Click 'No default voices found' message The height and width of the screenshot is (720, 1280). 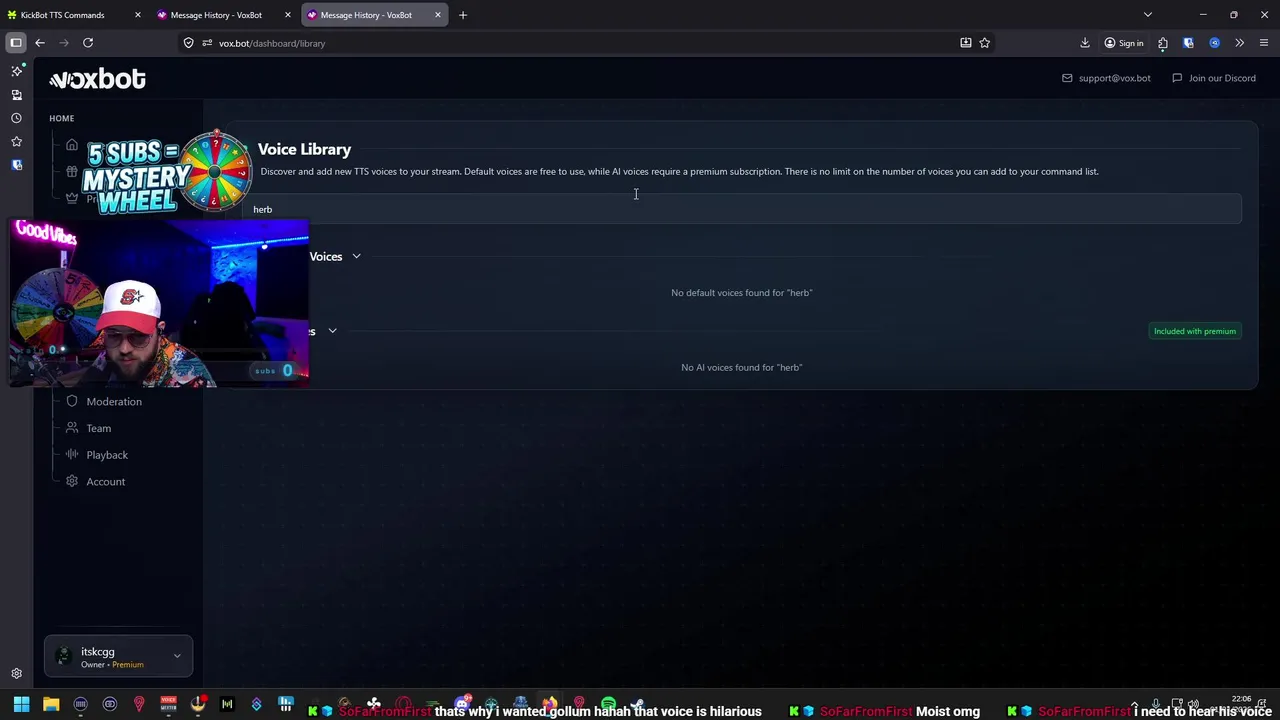[x=741, y=293]
